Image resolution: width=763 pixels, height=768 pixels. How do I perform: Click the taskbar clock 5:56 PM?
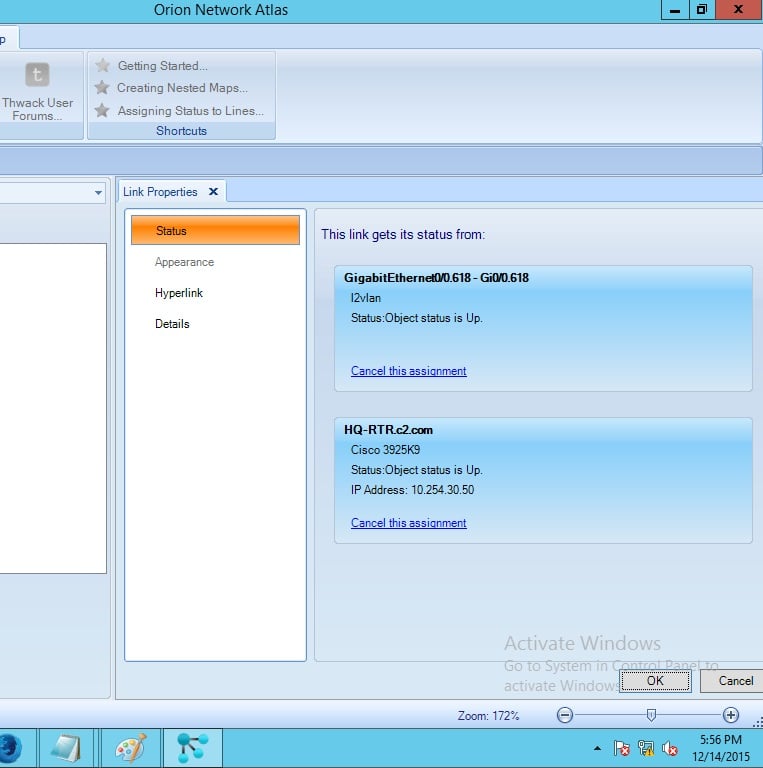pyautogui.click(x=720, y=740)
